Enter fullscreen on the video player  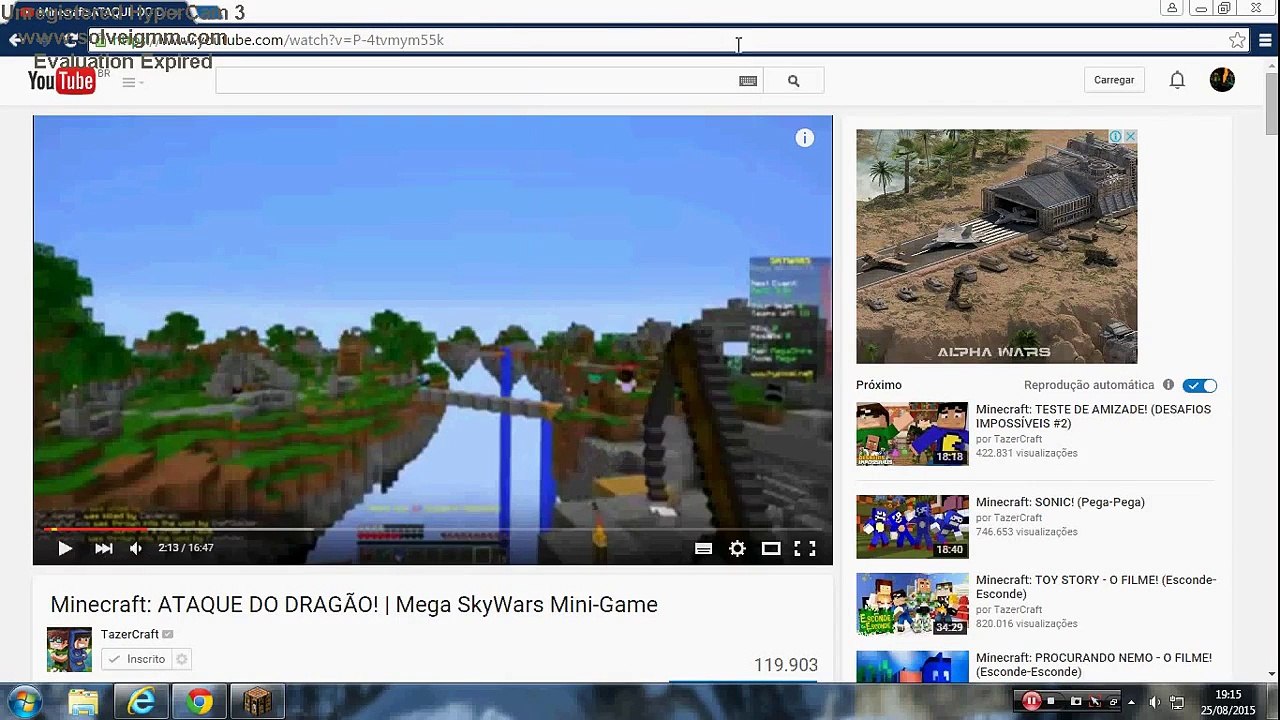[x=805, y=548]
